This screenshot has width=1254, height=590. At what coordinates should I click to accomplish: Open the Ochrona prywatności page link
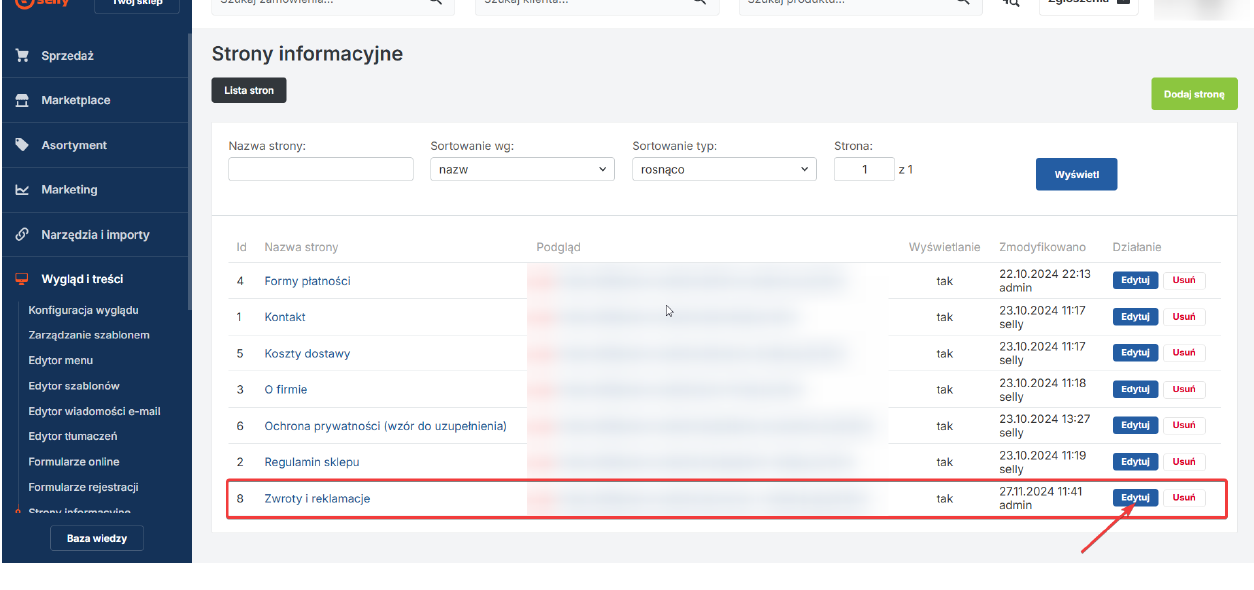coord(385,426)
